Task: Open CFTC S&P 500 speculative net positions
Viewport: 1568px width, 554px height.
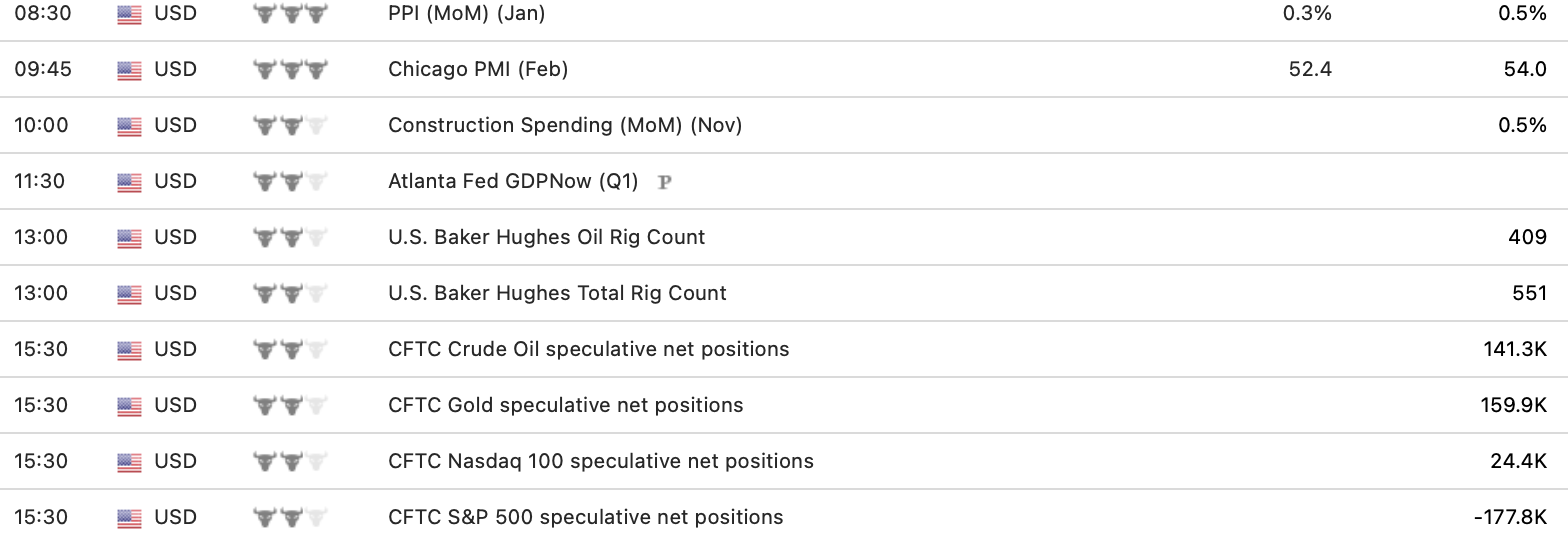Action: tap(585, 518)
